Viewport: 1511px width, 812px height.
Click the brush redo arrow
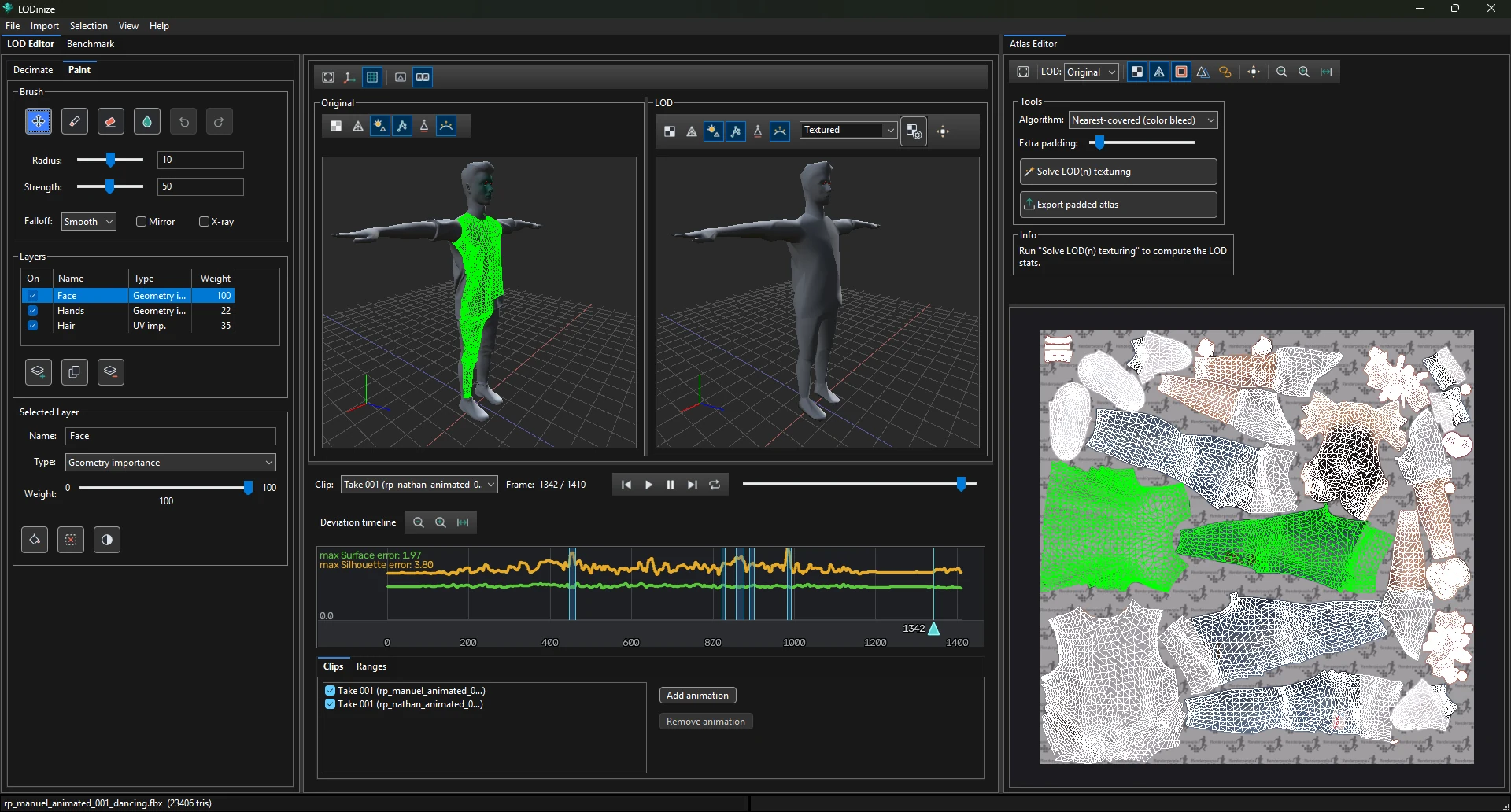click(220, 122)
